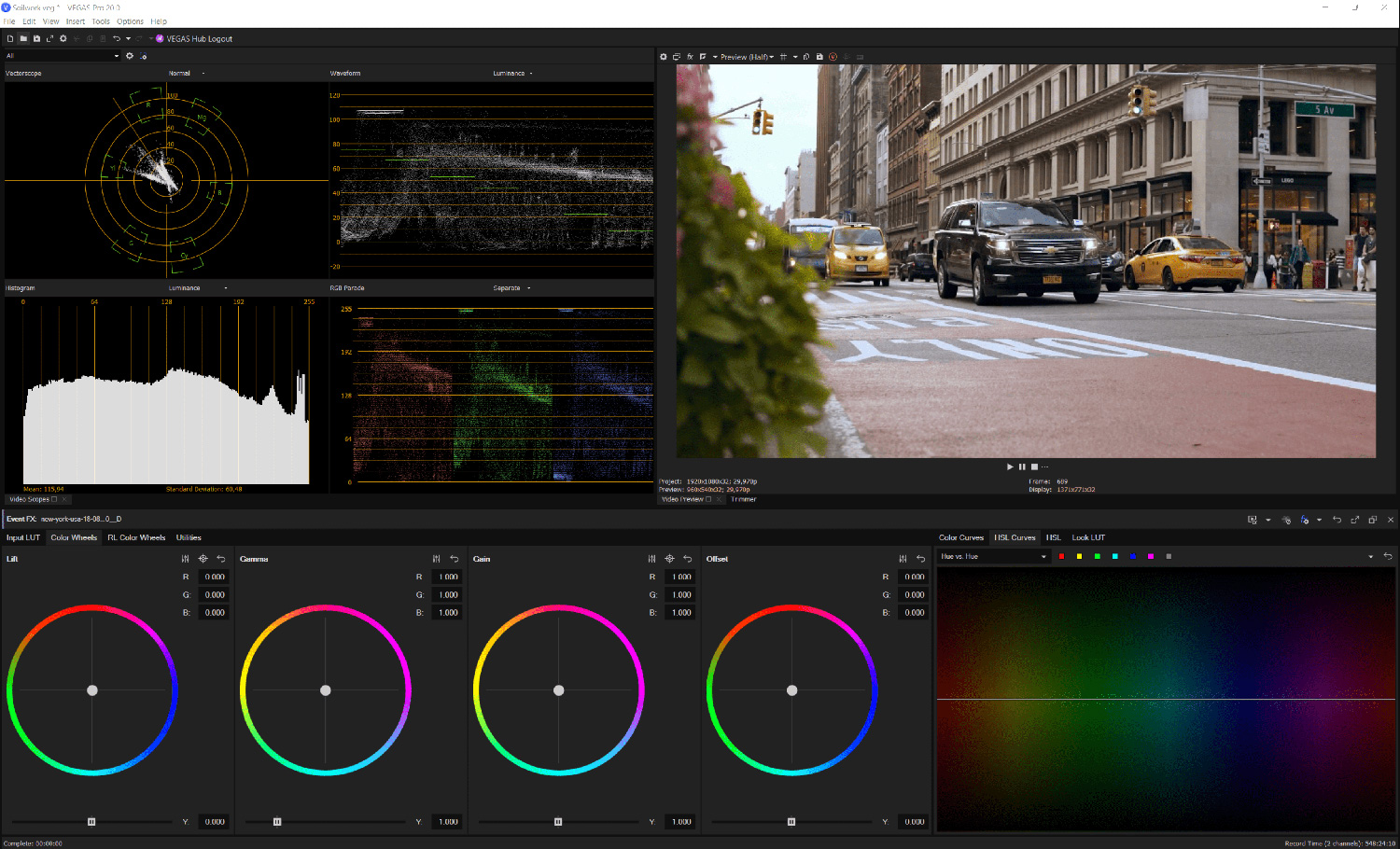Screen dimensions: 1400x849
Task: Click blue fx chain icon in Event FX
Action: click(1304, 520)
